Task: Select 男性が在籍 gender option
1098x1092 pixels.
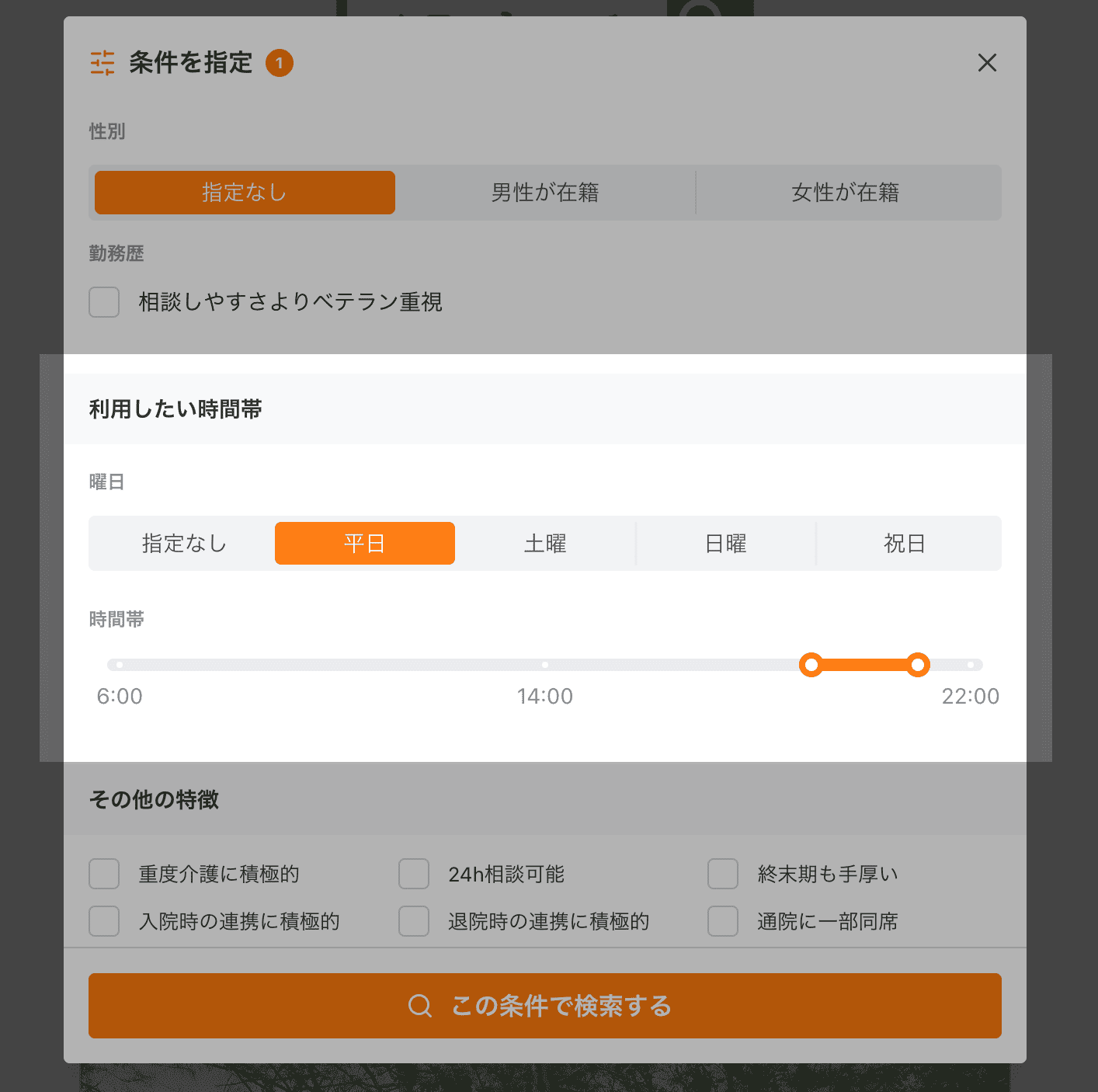Action: 545,193
